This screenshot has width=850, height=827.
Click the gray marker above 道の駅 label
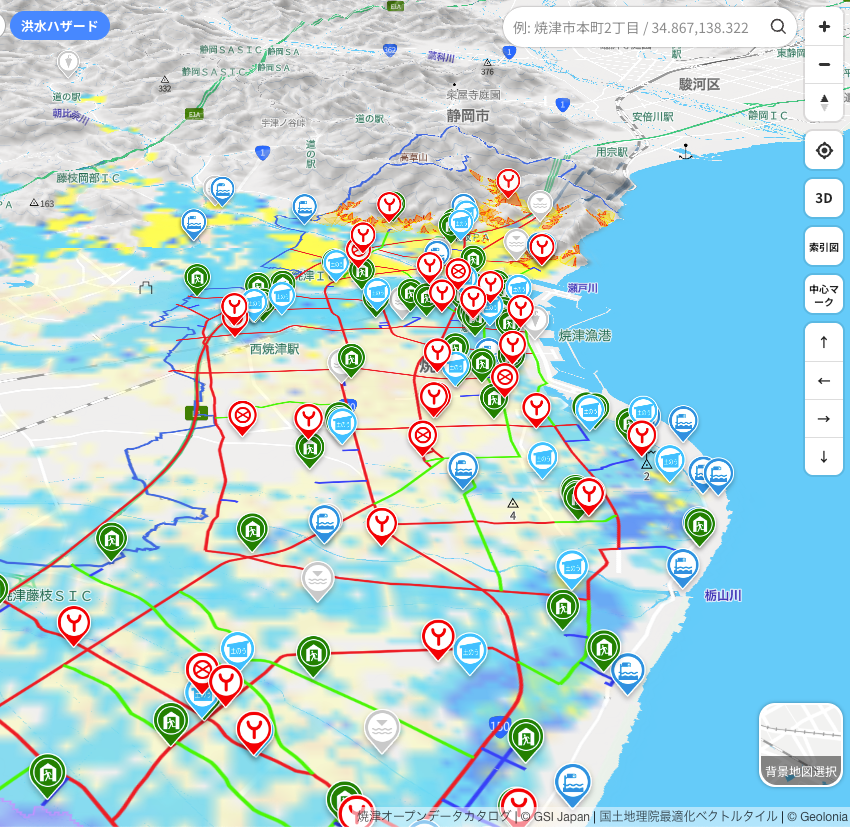click(x=67, y=63)
